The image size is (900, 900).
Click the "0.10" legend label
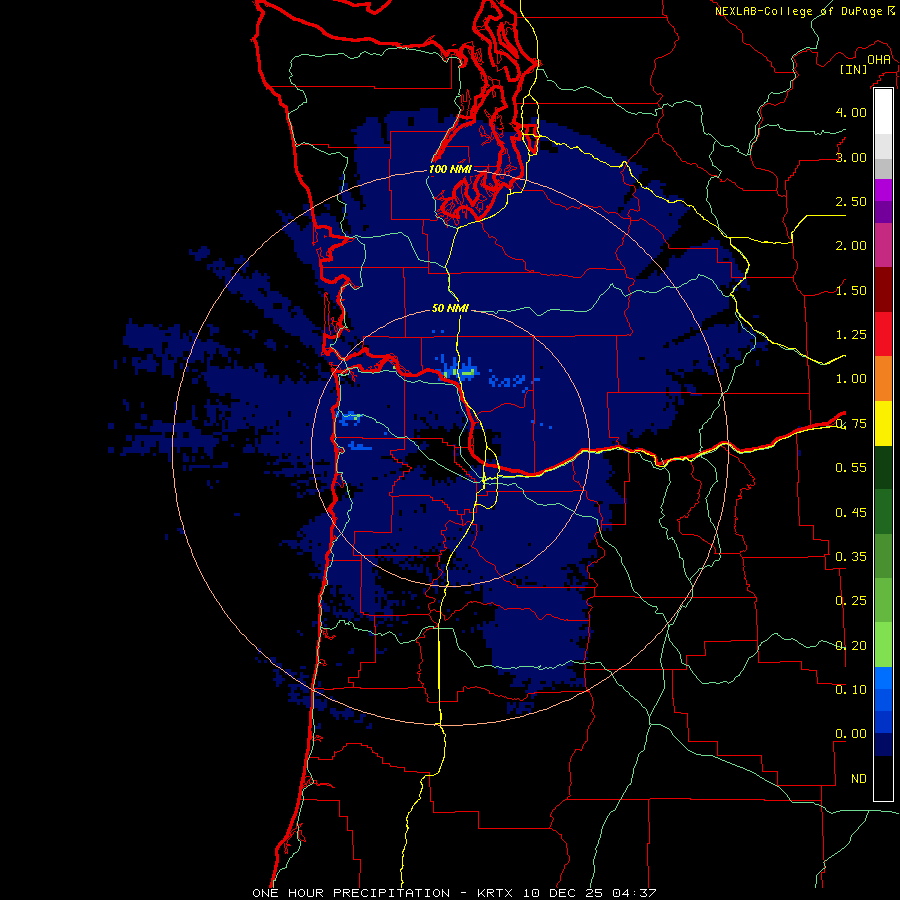tap(851, 690)
